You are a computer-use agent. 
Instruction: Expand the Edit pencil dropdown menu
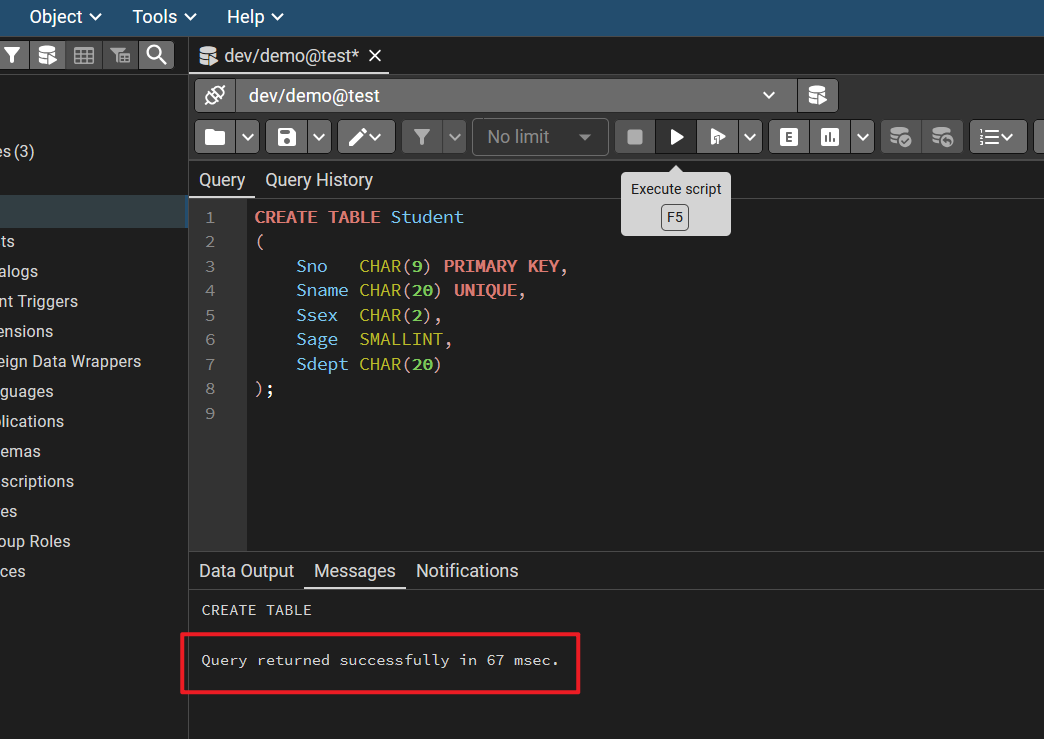click(x=366, y=137)
